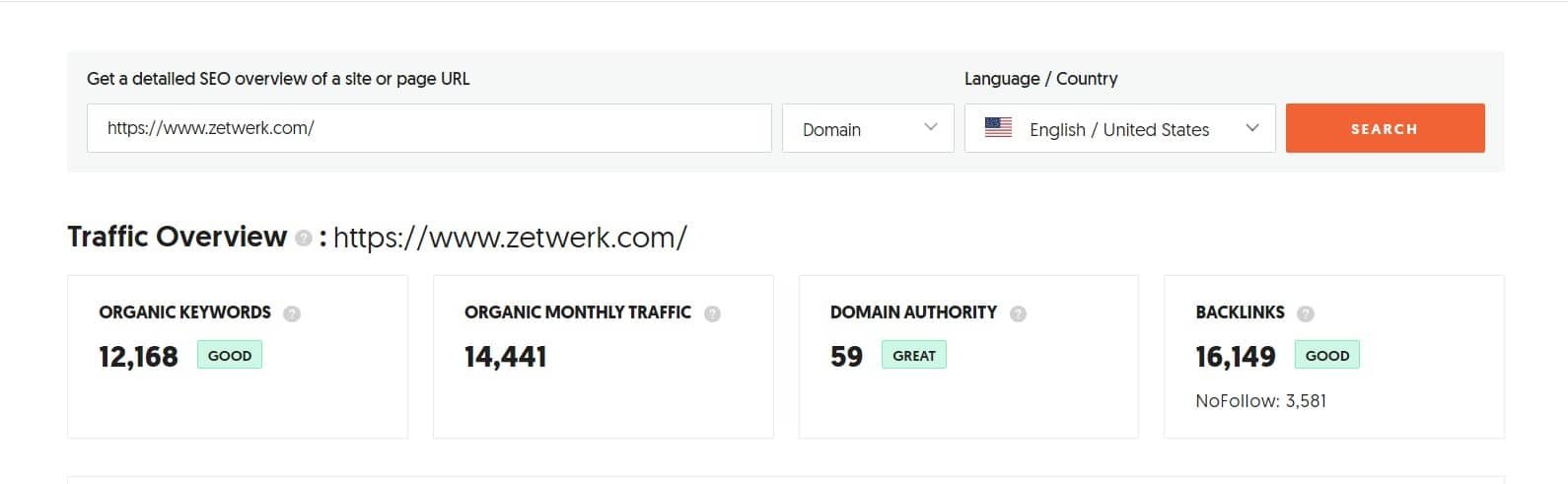The width and height of the screenshot is (1568, 484).
Task: Click the NoFollow: 3,581 text
Action: 1260,401
